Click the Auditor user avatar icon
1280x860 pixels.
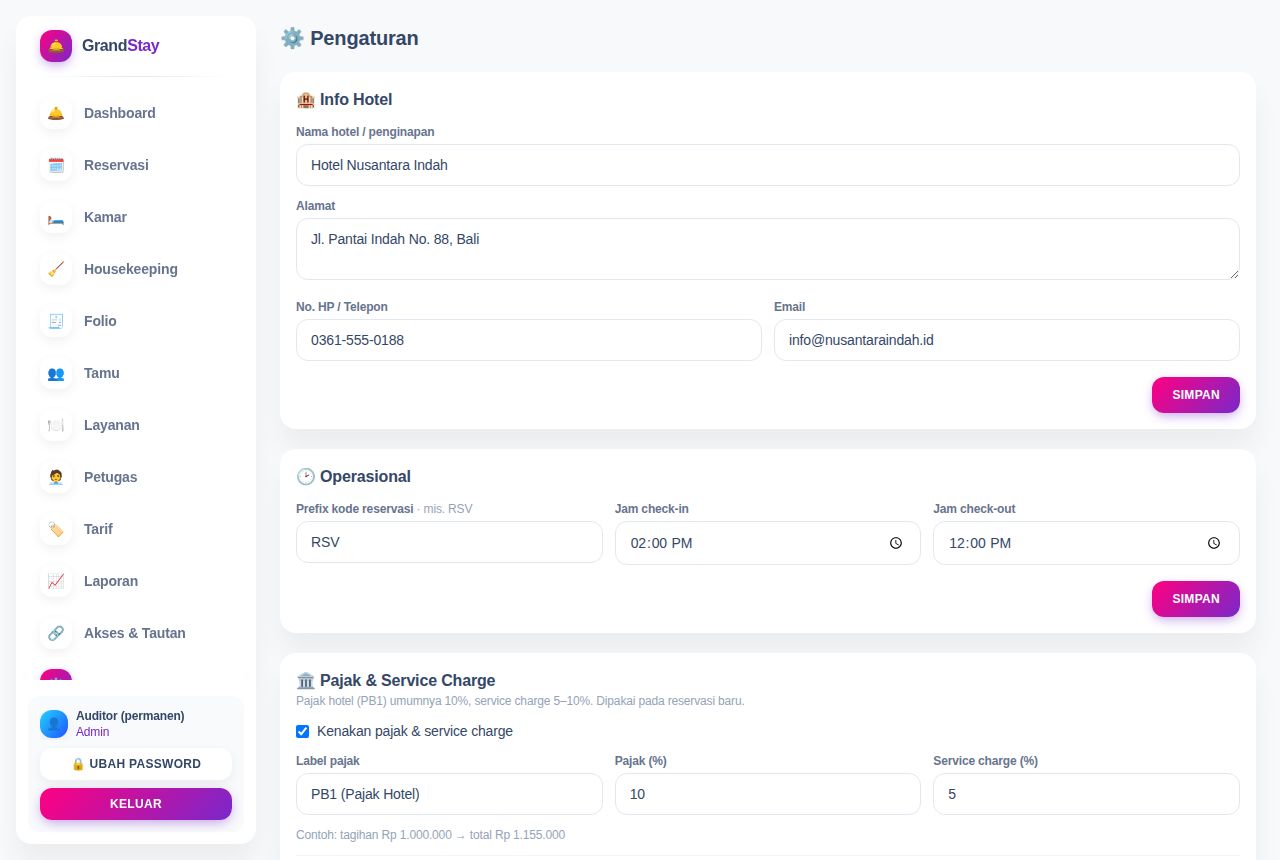tap(54, 724)
